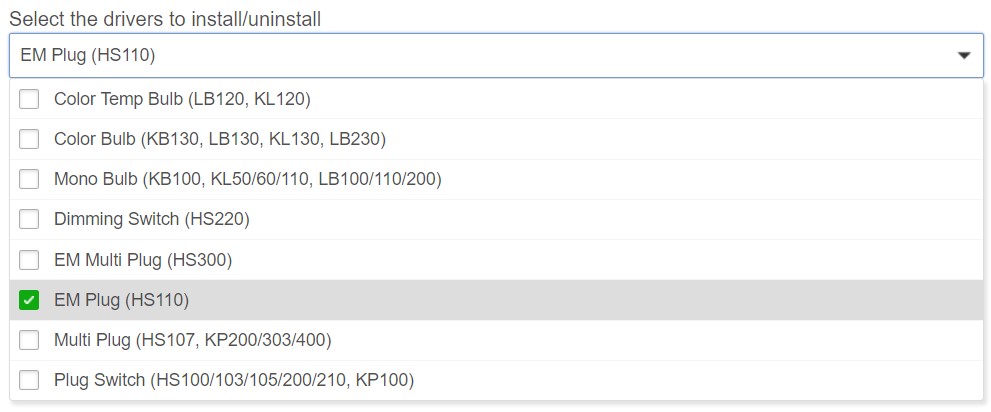Viewport: 991px width, 412px height.
Task: Check the EM Multi Plug (HS300) checkbox
Action: [29, 260]
